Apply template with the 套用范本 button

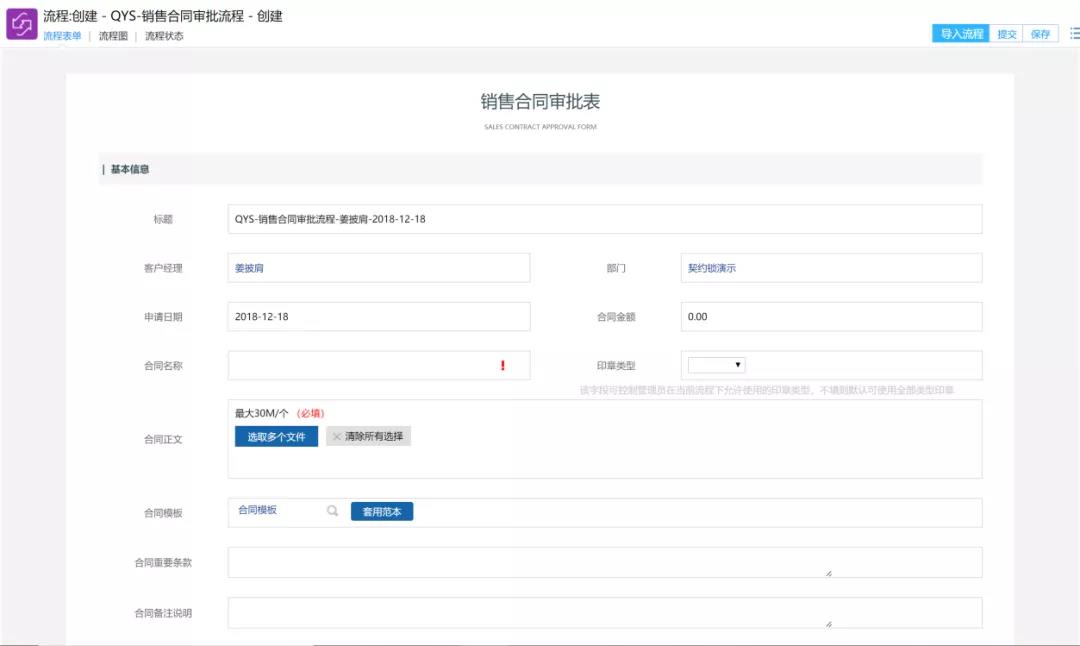click(381, 511)
